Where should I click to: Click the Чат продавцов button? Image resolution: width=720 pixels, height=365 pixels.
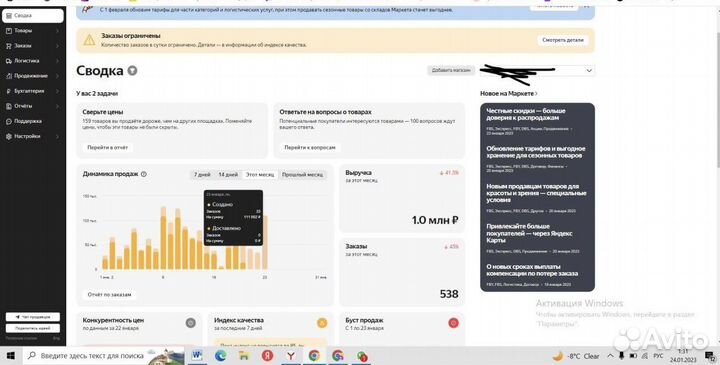33,317
